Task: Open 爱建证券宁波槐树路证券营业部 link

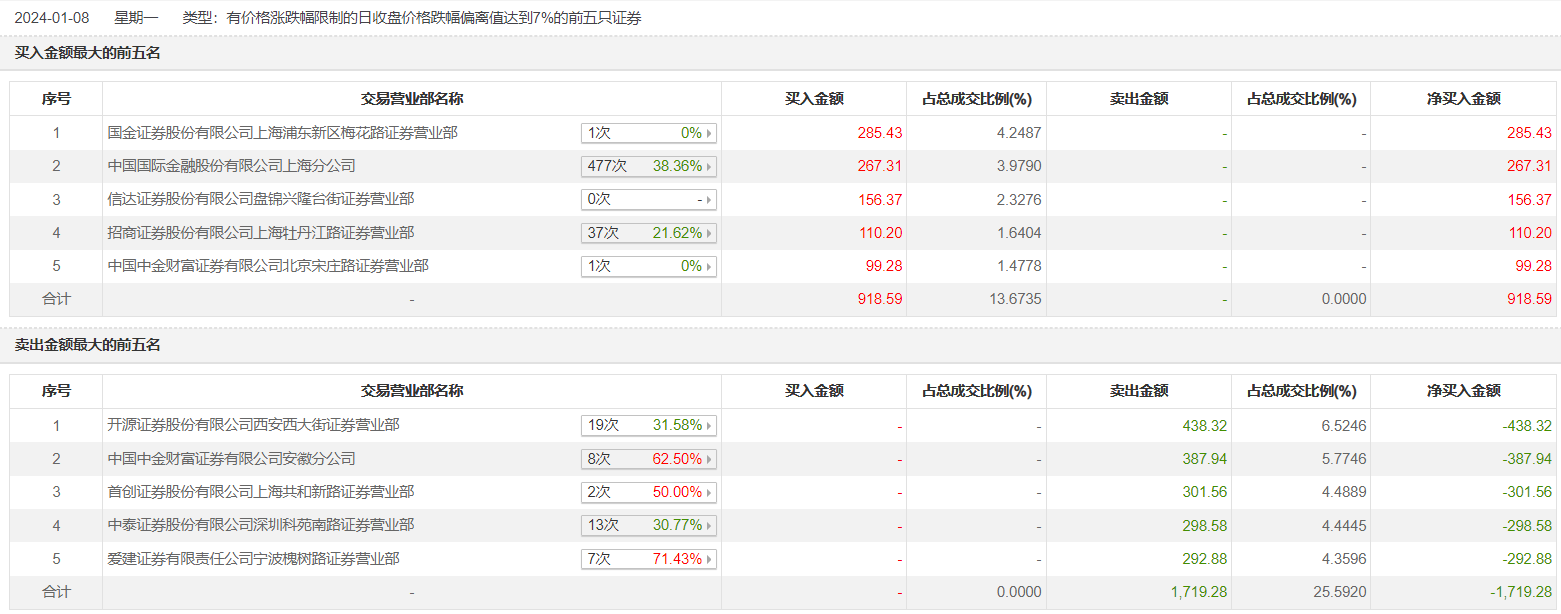Action: [253, 559]
